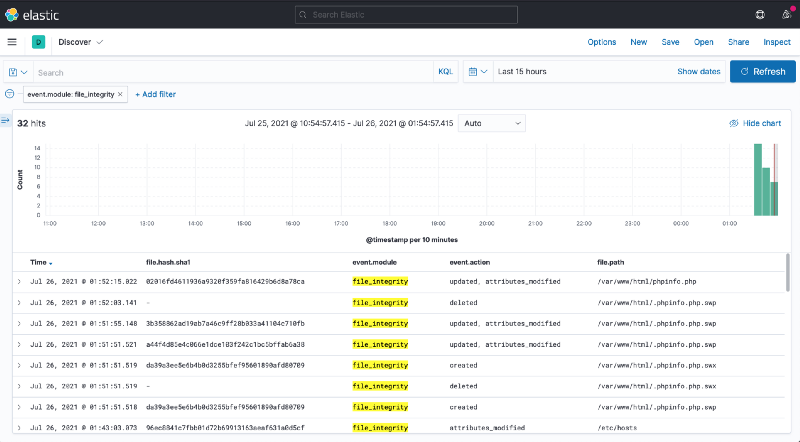Remove the event.module: file_integrity filter
800x442 pixels.
pyautogui.click(x=120, y=94)
